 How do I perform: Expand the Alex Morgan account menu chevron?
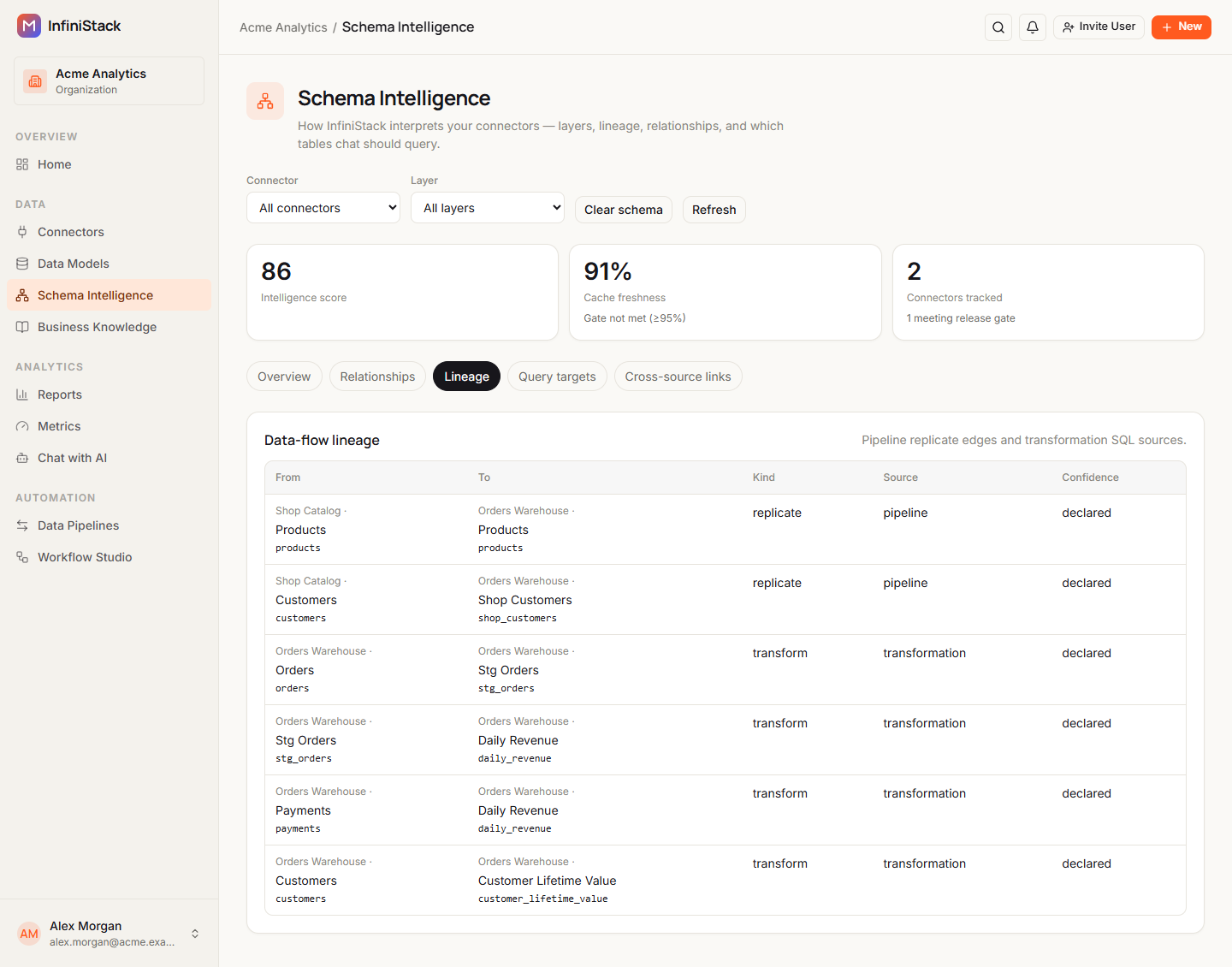[195, 934]
